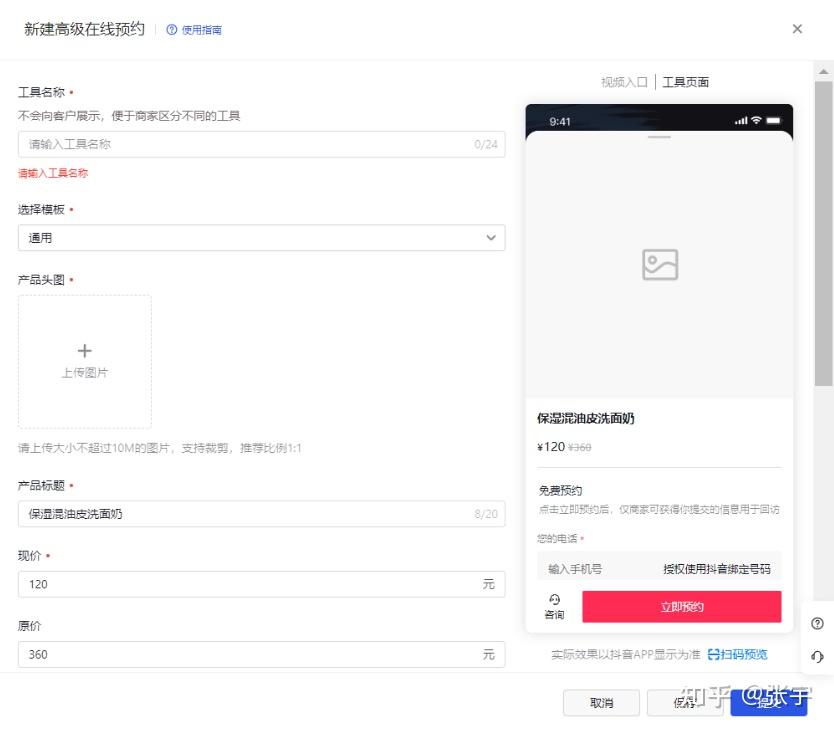Viewport: 834px width, 730px height.
Task: Close the 新建高级在线预约 dialog
Action: click(x=797, y=29)
